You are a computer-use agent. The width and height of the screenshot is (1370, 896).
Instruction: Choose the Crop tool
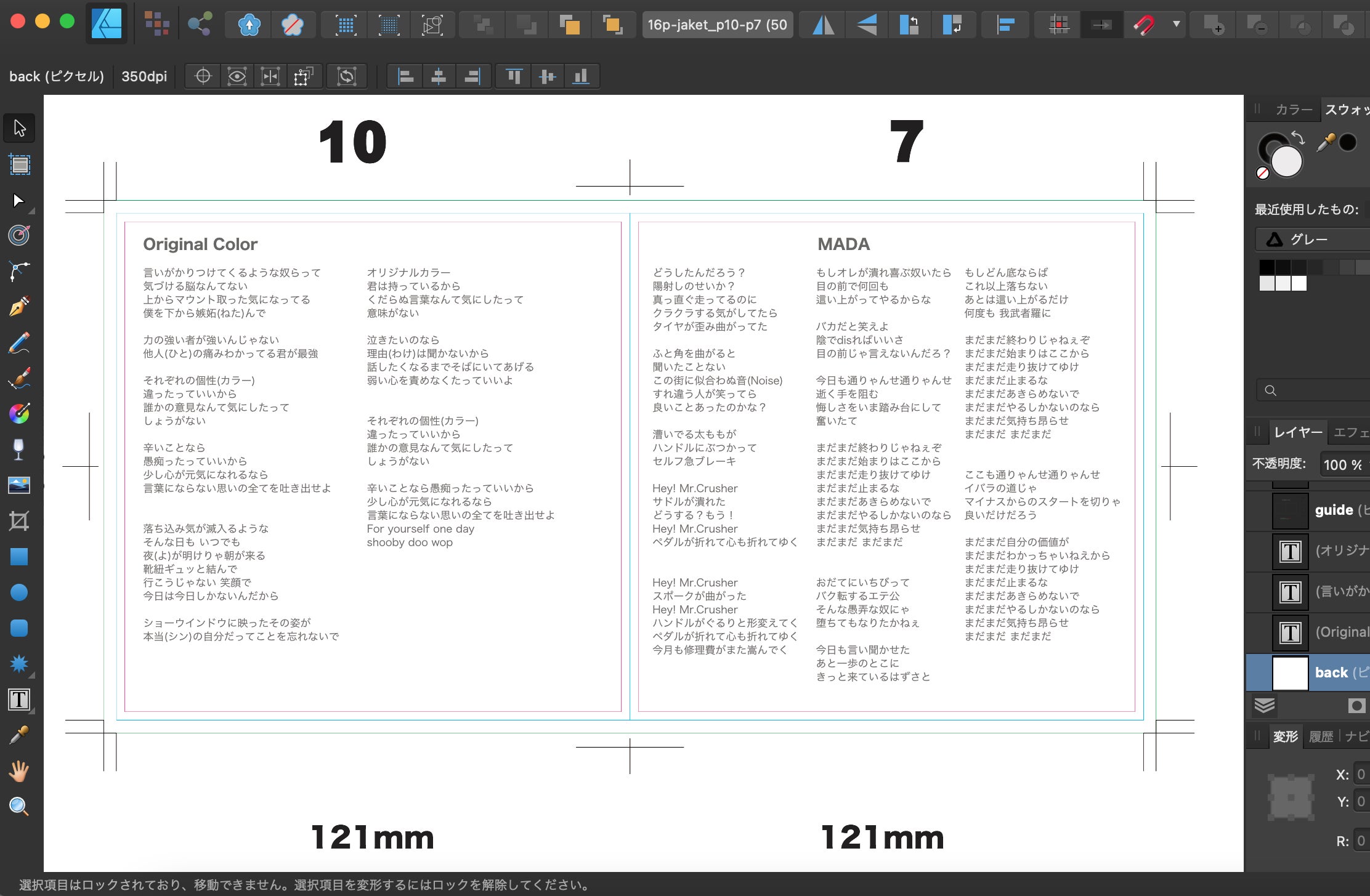19,522
